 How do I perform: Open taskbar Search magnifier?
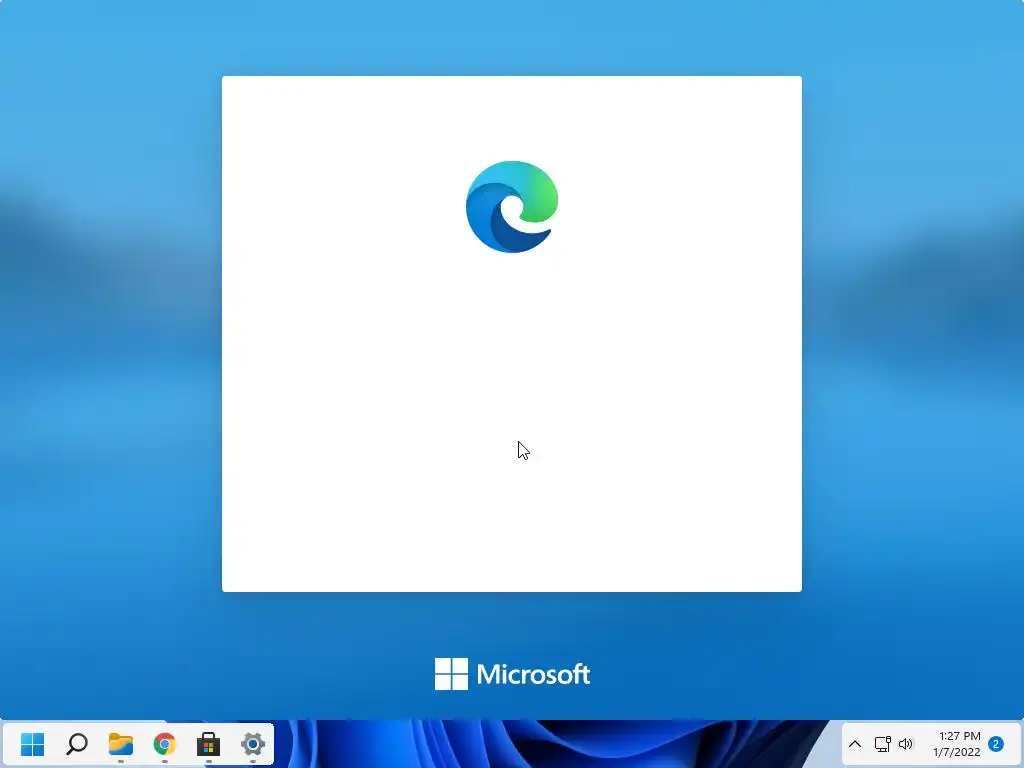pyautogui.click(x=77, y=744)
